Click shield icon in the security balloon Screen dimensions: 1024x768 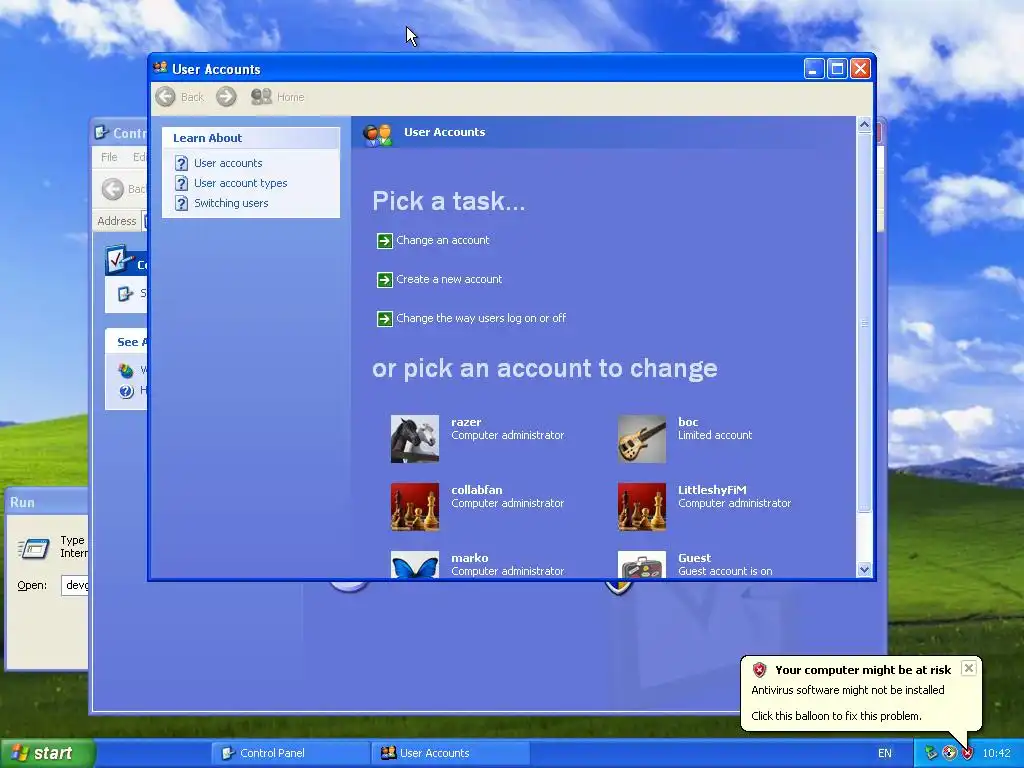click(759, 669)
